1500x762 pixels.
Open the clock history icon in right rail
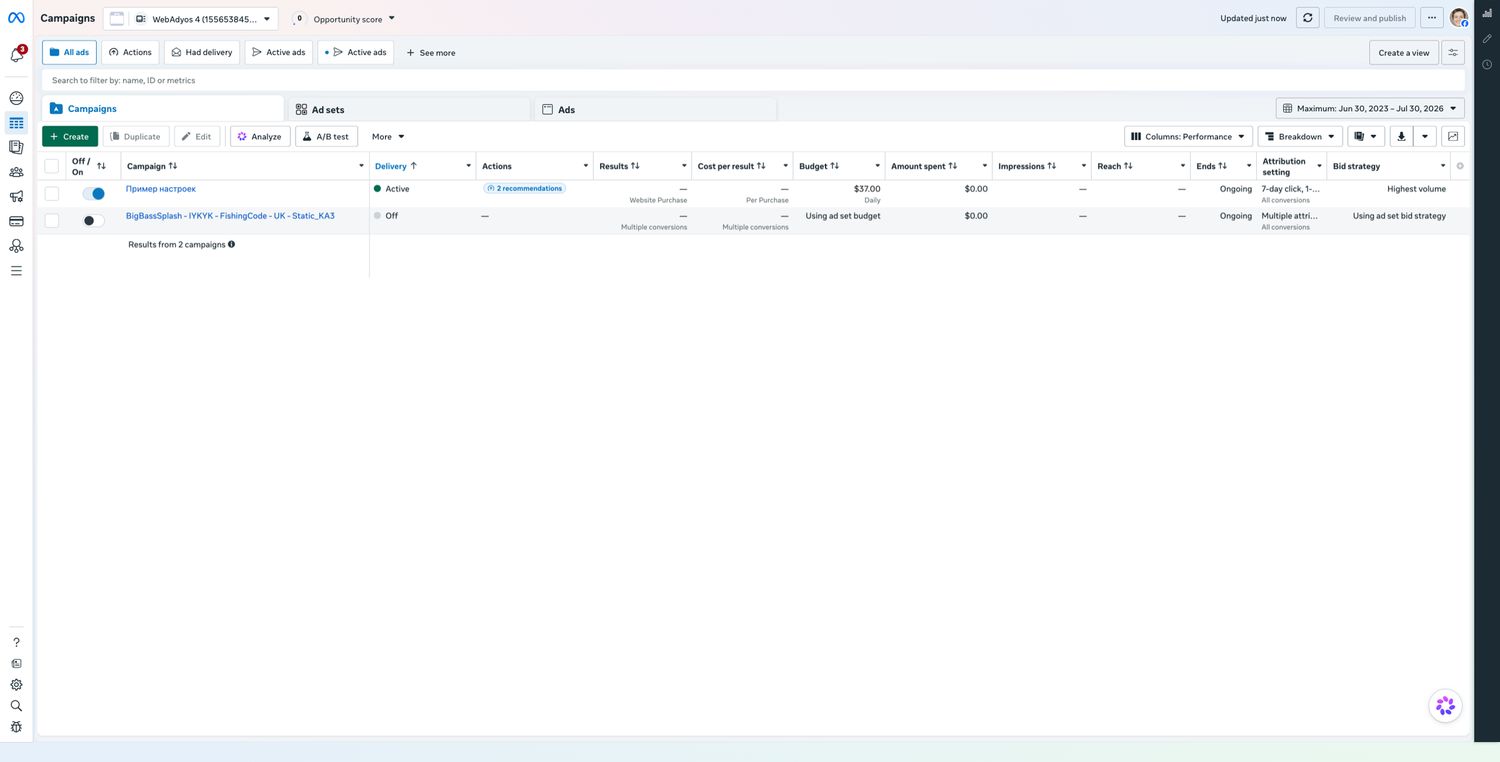pyautogui.click(x=1487, y=64)
